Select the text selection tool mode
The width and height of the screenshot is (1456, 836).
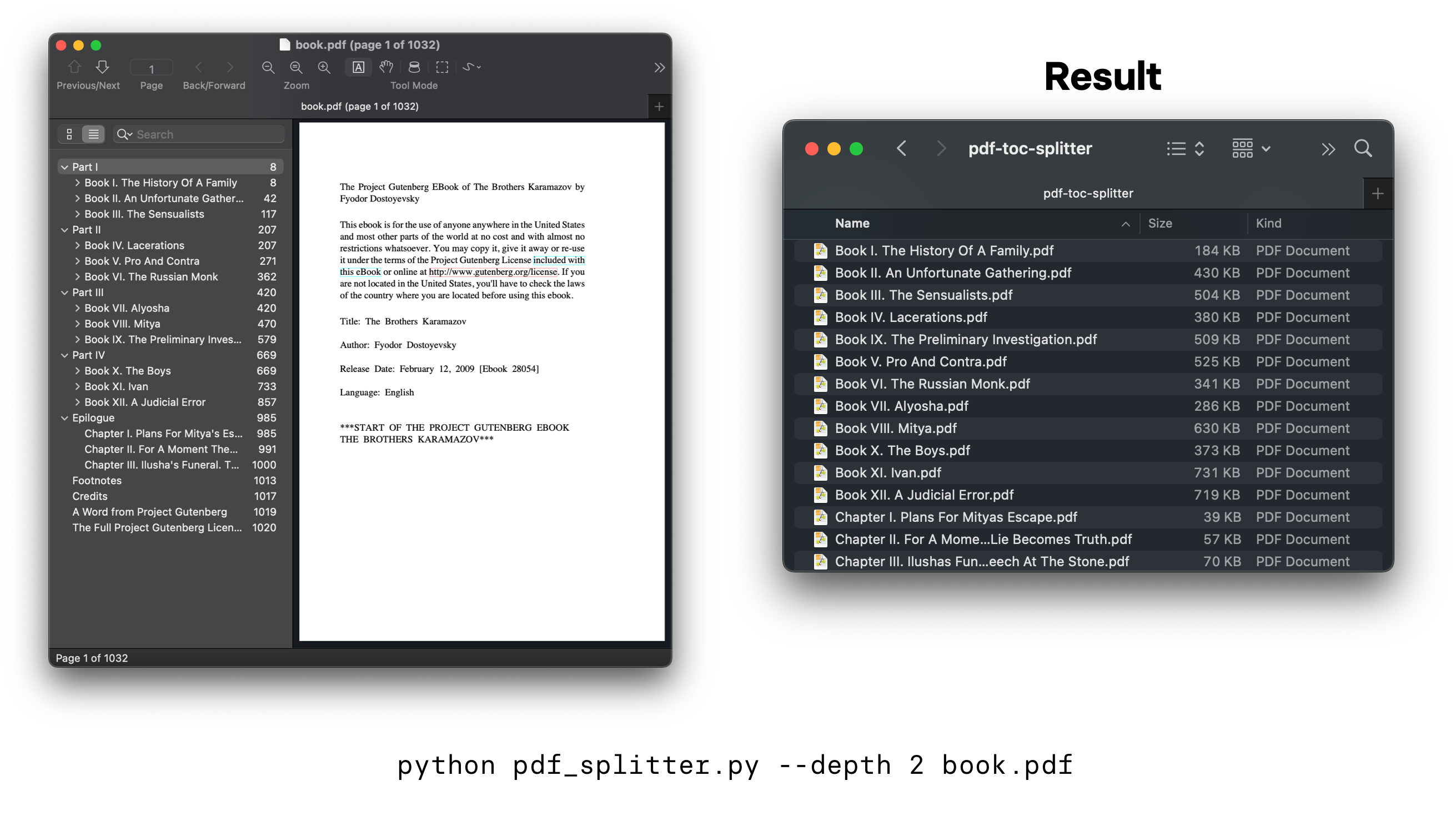click(358, 67)
